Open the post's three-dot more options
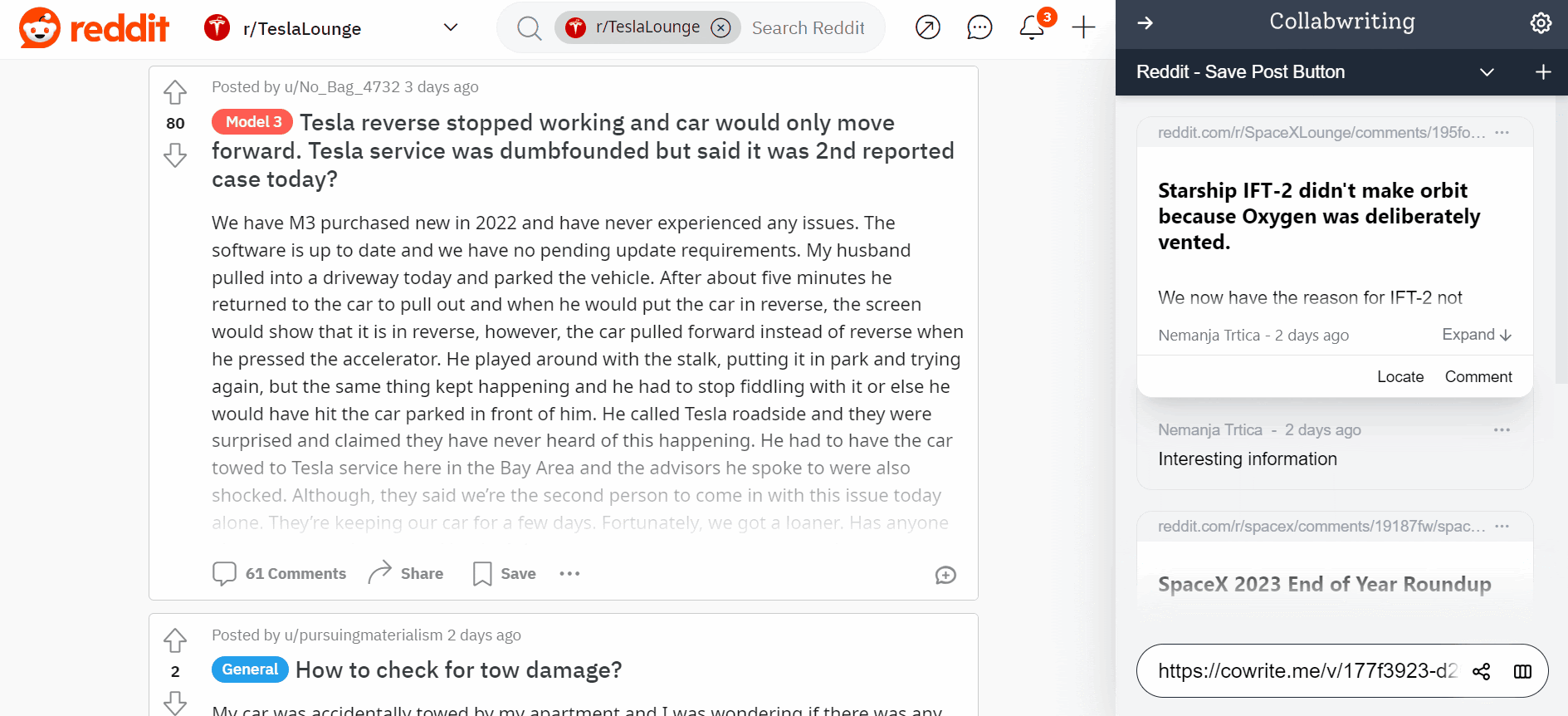 point(569,574)
